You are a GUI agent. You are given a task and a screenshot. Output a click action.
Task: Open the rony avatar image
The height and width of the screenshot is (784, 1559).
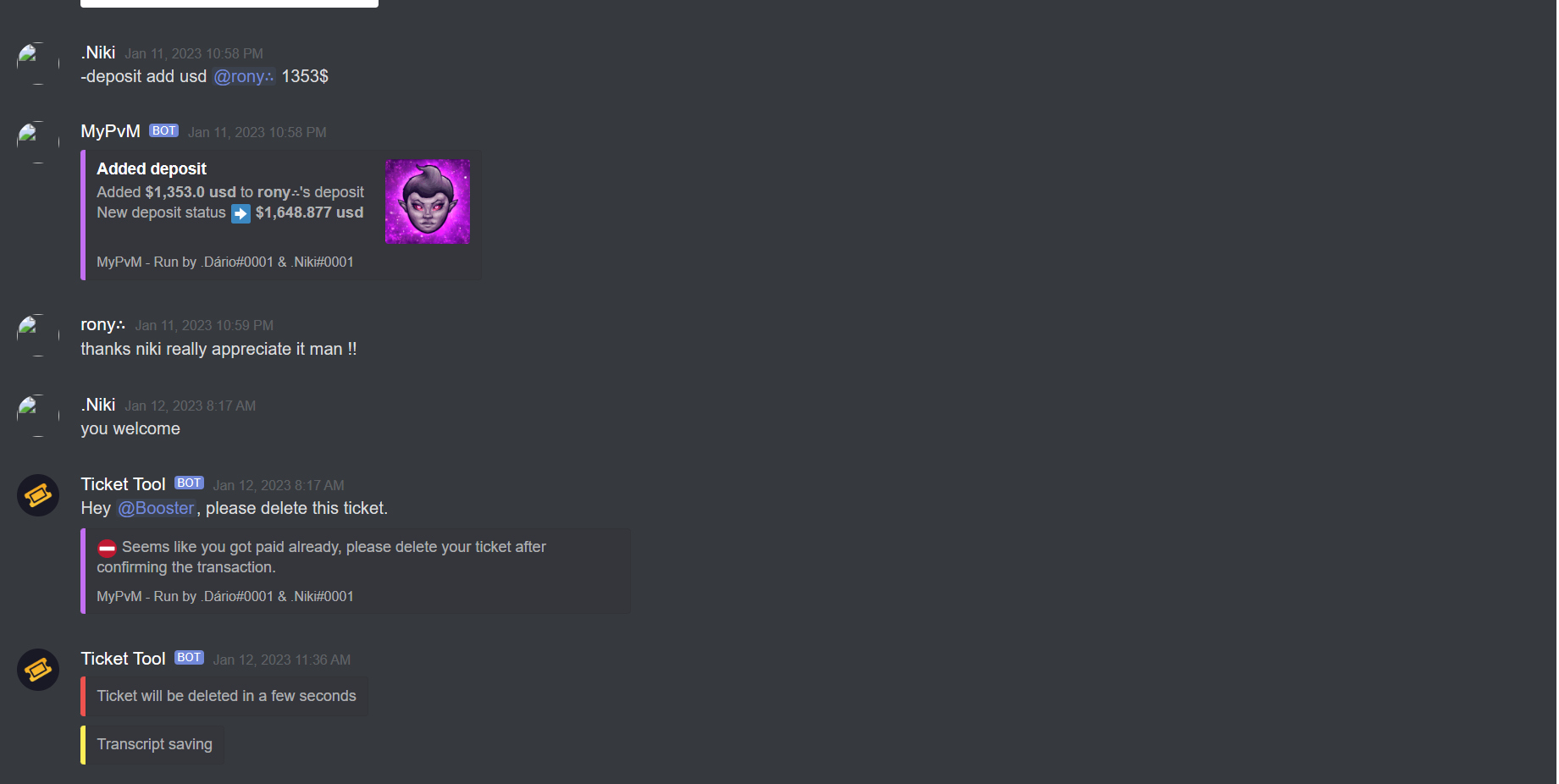click(38, 335)
